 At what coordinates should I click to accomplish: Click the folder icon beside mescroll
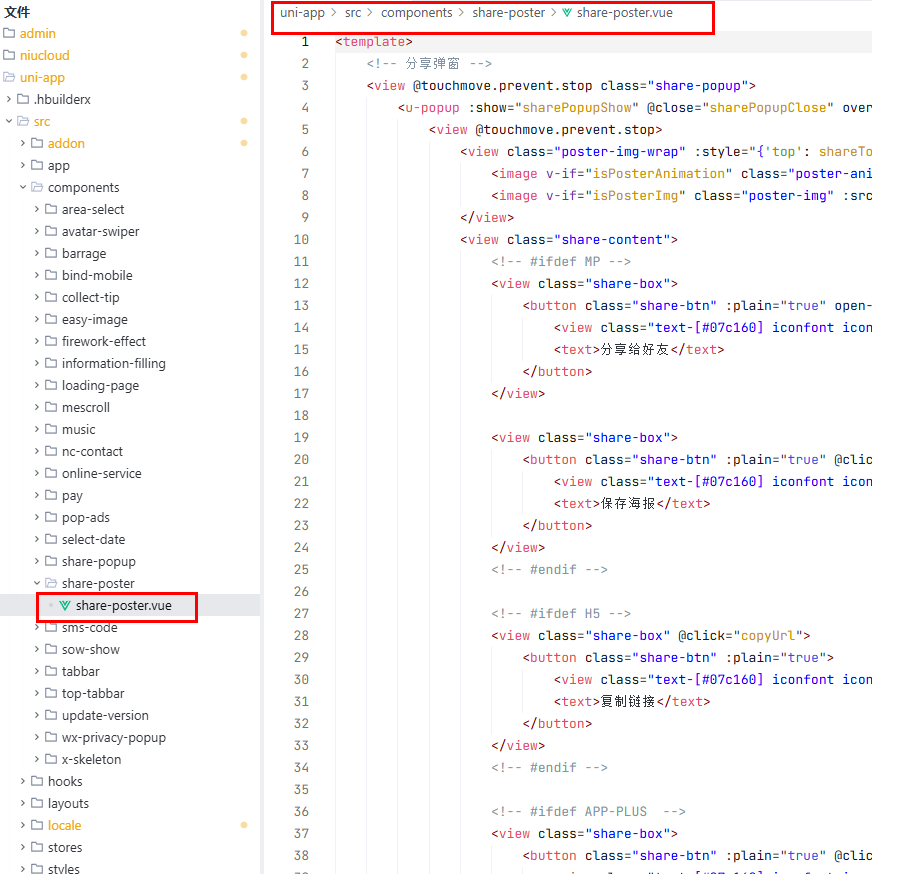tap(52, 407)
